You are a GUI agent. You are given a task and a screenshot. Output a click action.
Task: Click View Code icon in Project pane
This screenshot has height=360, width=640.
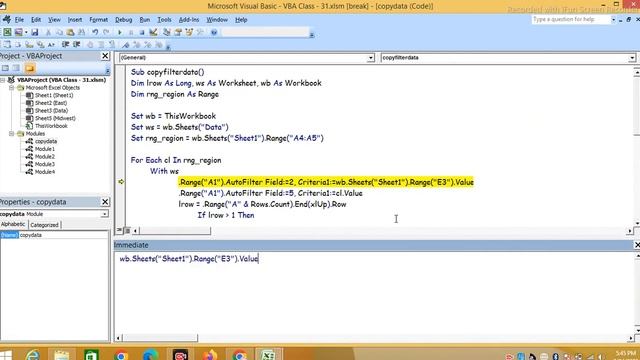point(5,68)
